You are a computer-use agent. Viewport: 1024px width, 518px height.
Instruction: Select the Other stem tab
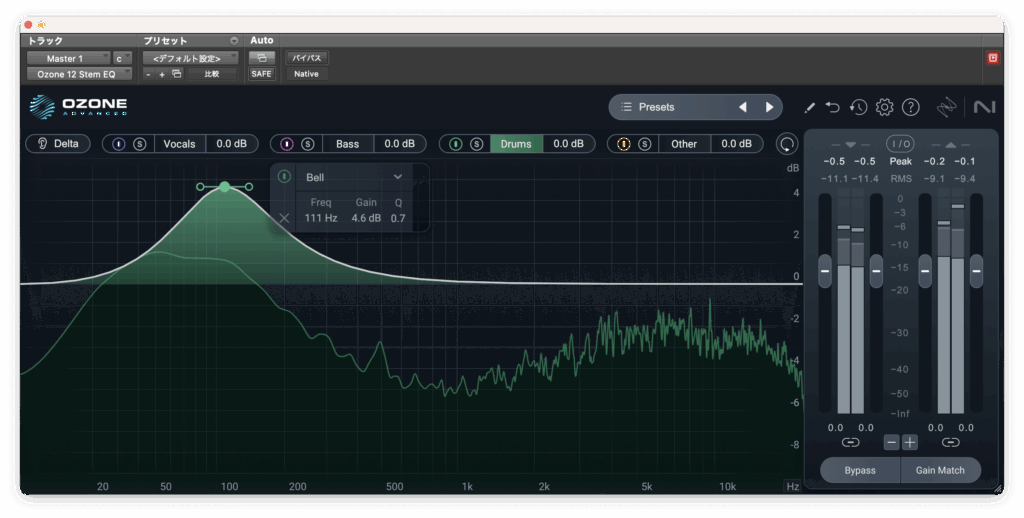[684, 144]
